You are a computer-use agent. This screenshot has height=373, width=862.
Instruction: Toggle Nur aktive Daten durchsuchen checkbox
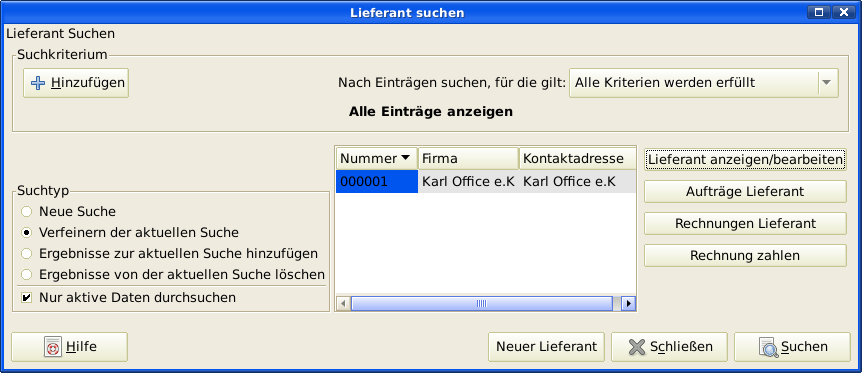pos(26,298)
